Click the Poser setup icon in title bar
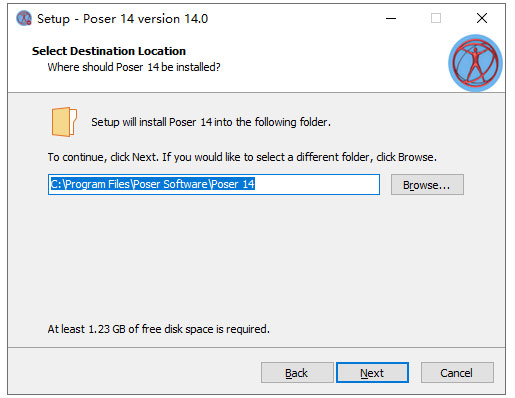This screenshot has height=398, width=515. point(24,19)
